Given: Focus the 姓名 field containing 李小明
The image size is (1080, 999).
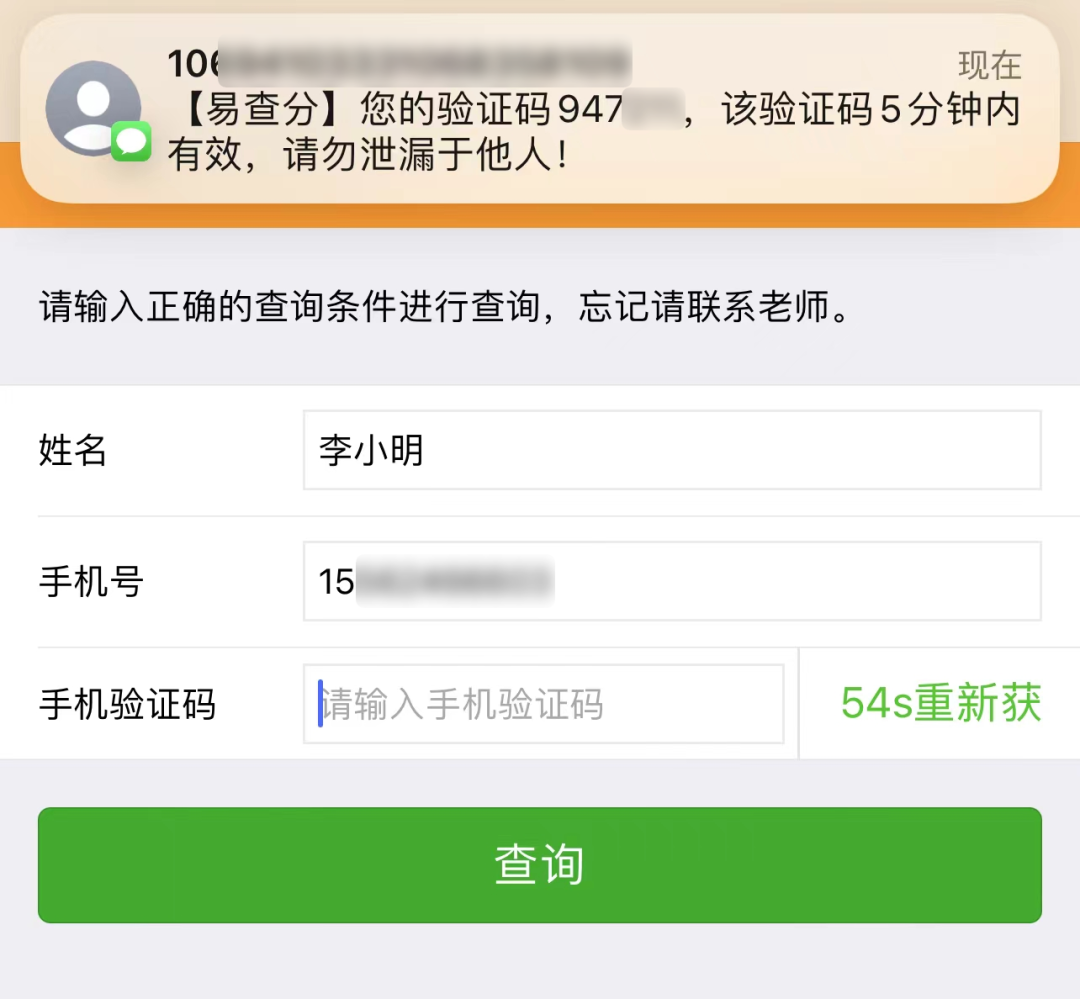Looking at the screenshot, I should click(672, 450).
